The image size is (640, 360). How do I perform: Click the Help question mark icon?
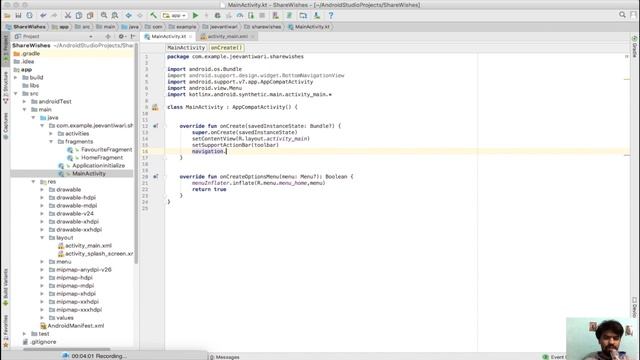coord(331,16)
